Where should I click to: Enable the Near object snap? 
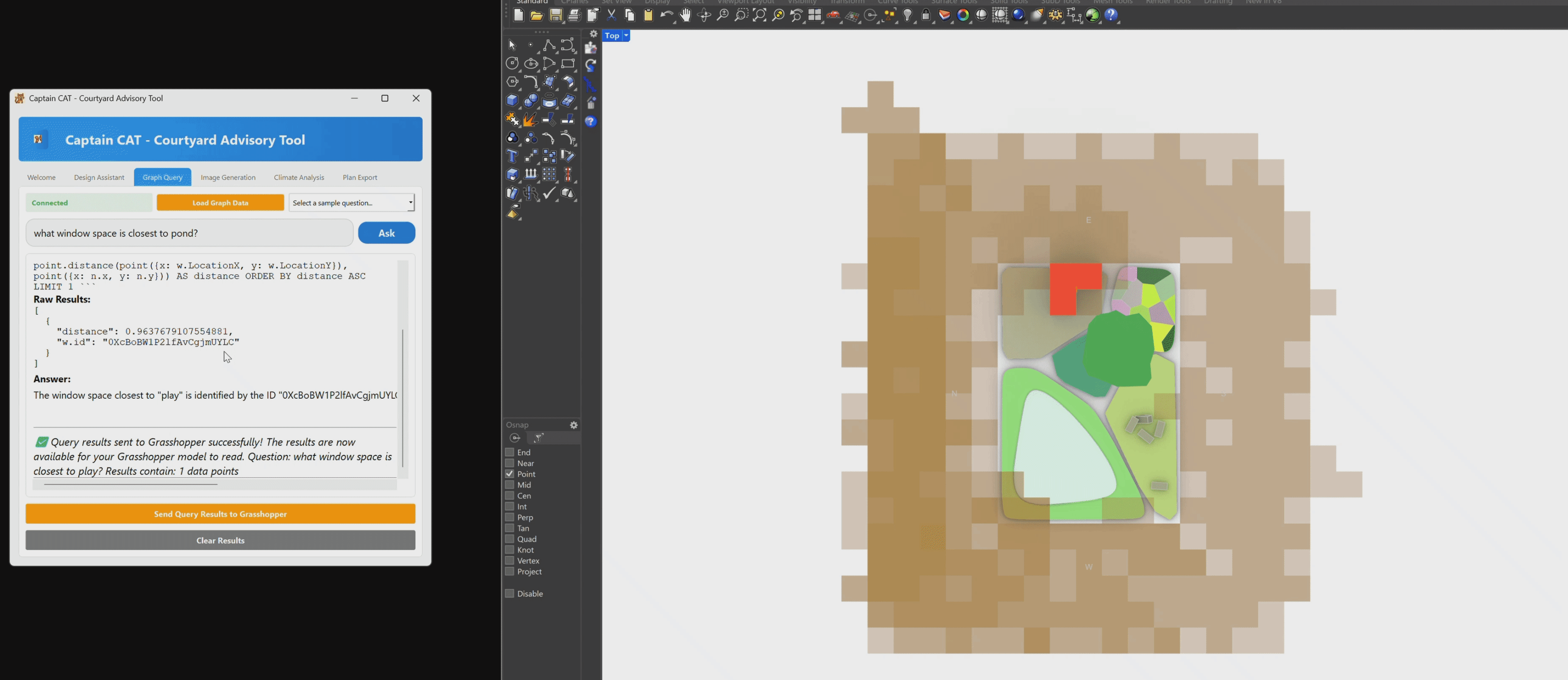(x=510, y=463)
